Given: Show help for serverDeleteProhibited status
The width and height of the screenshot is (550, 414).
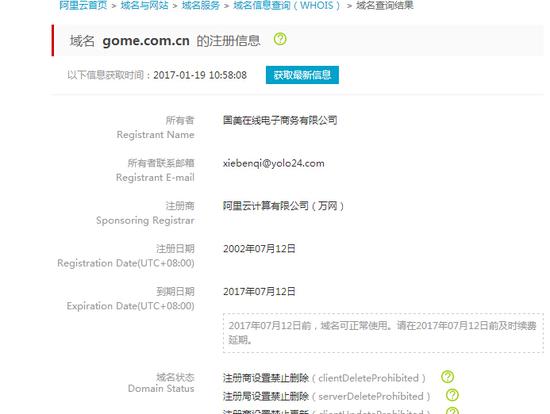Looking at the screenshot, I should pyautogui.click(x=452, y=395).
